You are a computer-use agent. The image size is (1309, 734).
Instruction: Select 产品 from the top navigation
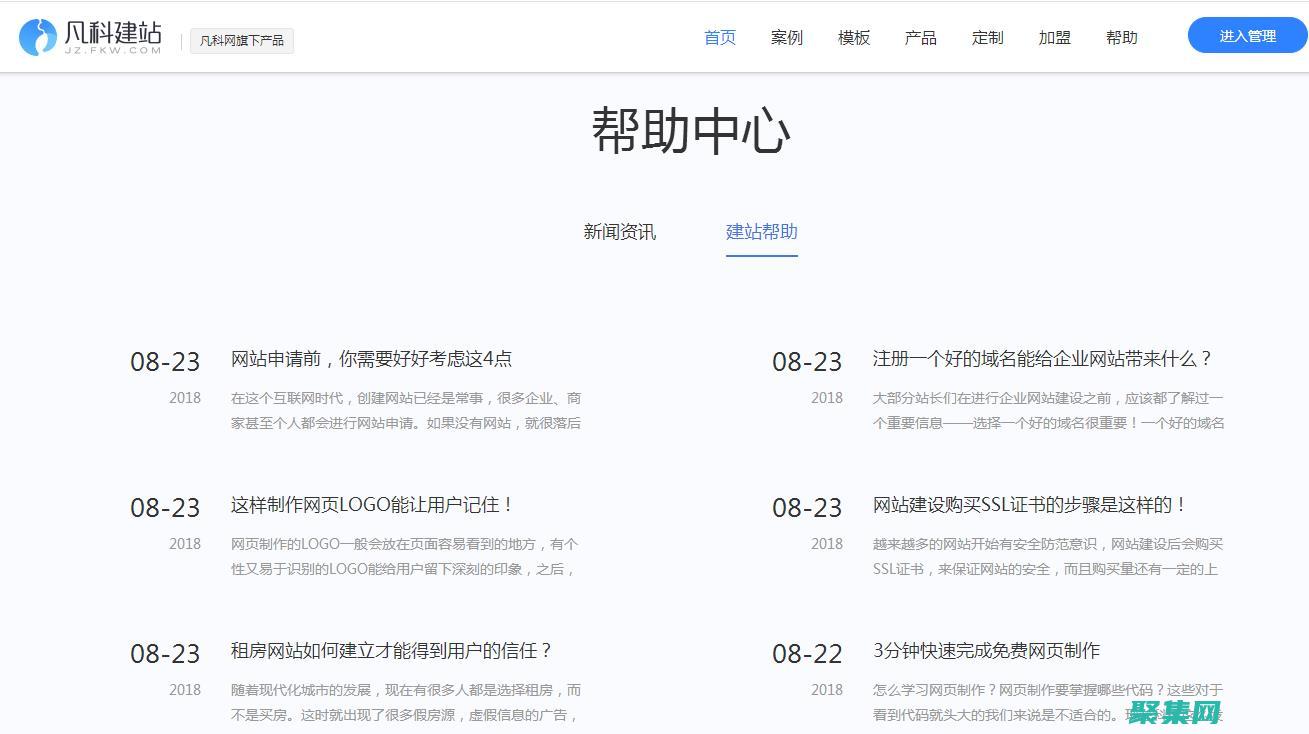pyautogui.click(x=920, y=37)
